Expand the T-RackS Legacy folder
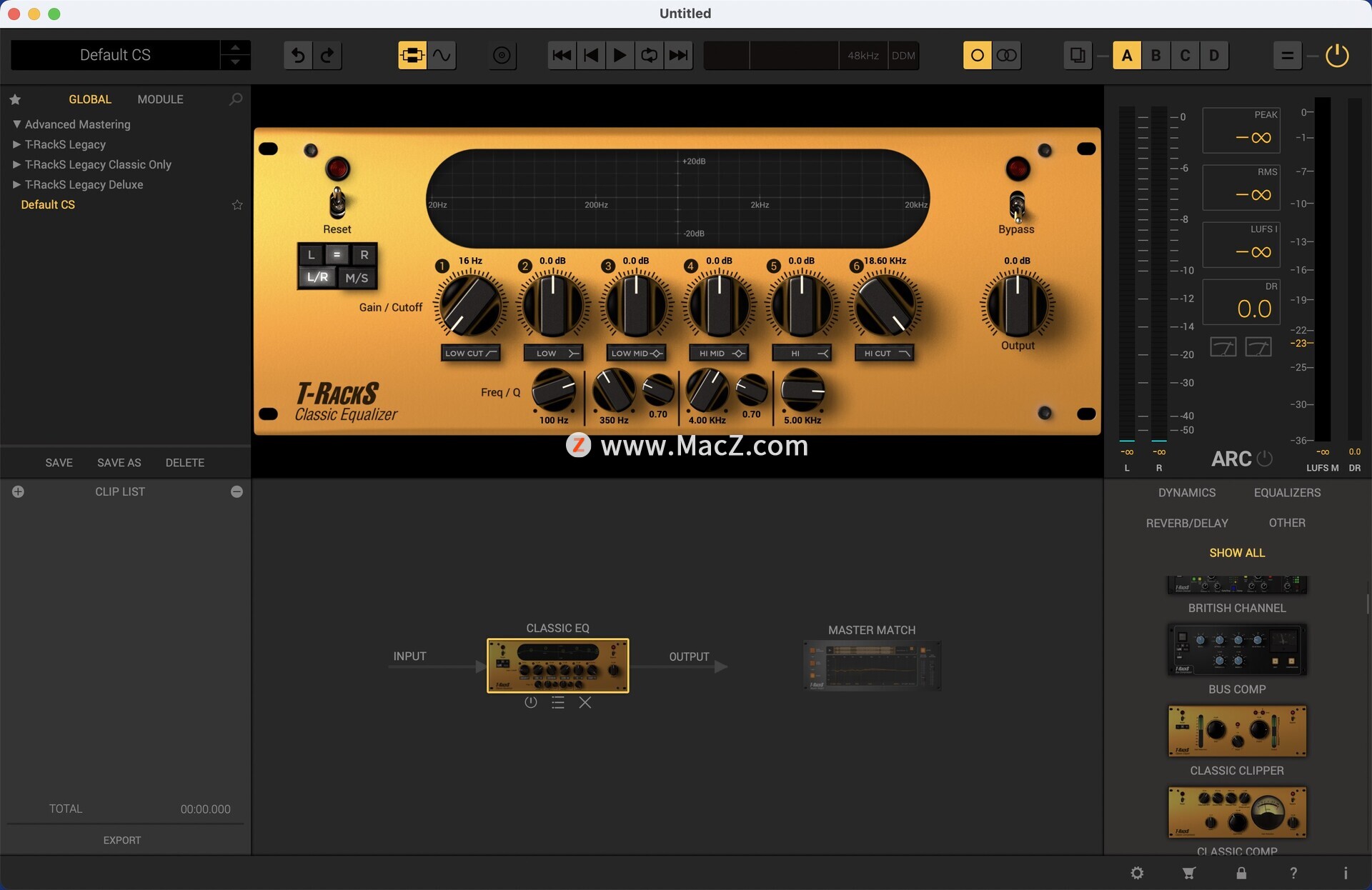This screenshot has height=890, width=1372. 16,144
